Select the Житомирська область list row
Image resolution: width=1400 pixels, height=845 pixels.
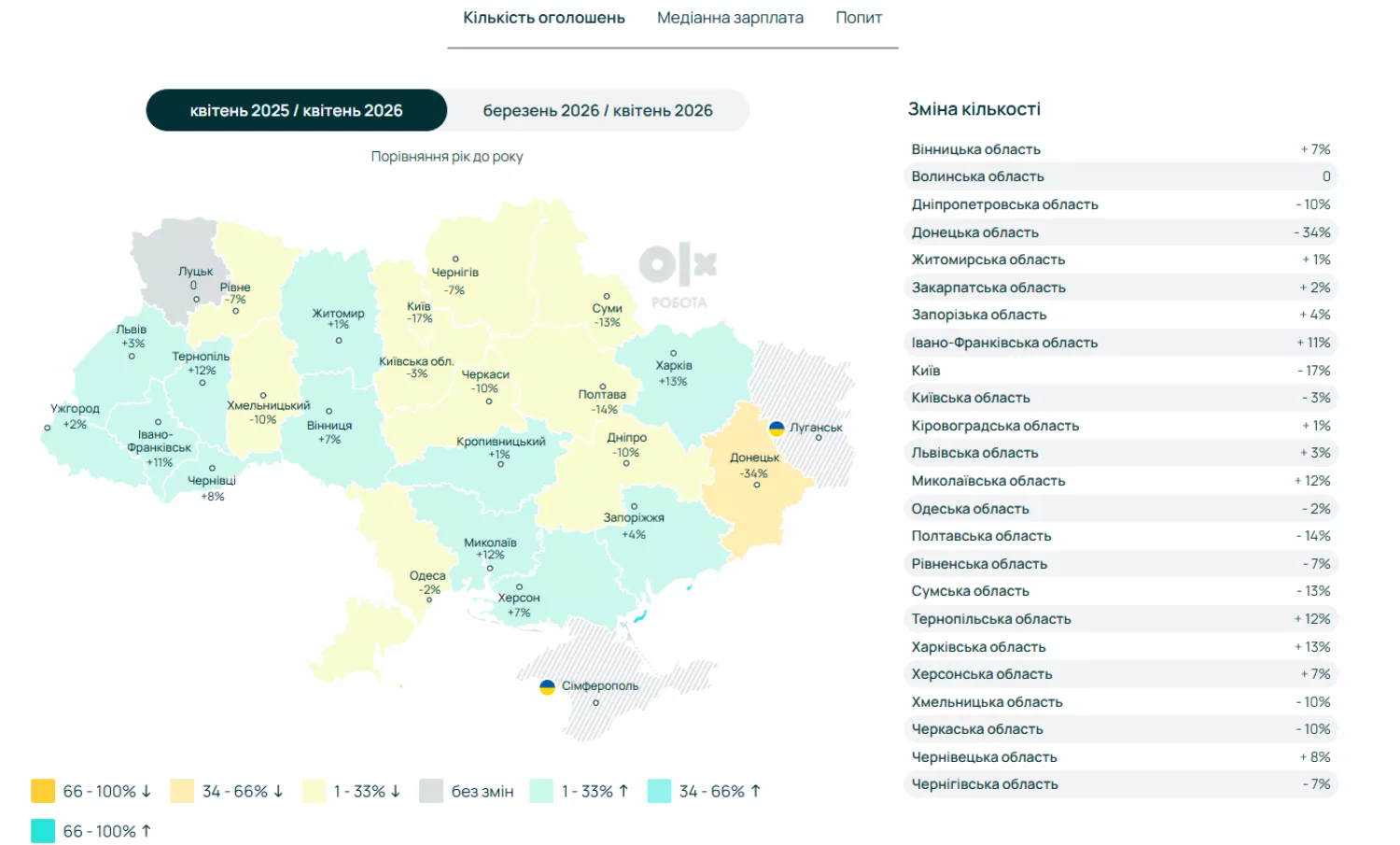coord(1121,260)
